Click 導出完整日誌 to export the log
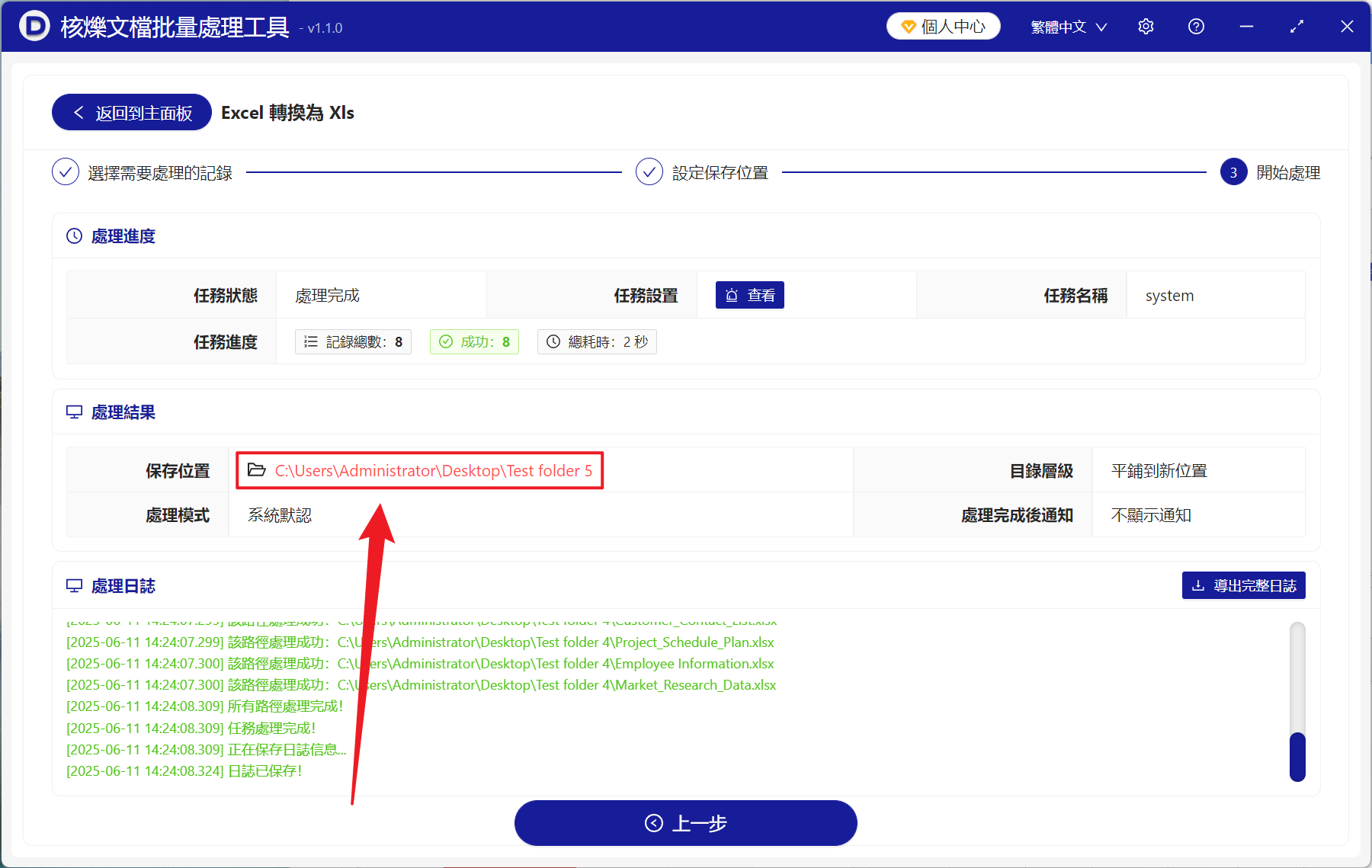This screenshot has width=1372, height=868. [x=1243, y=585]
